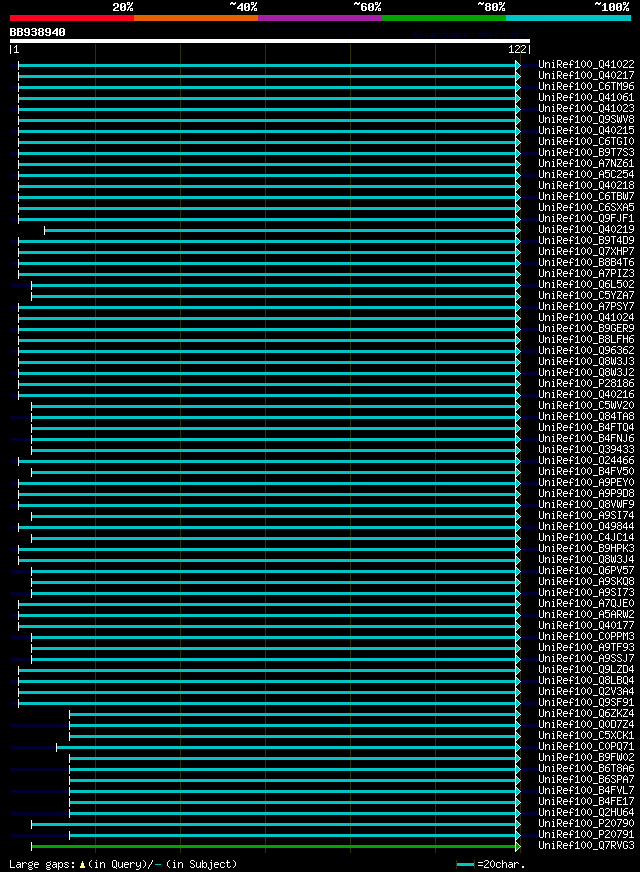Click the Large gaps legend text
640x872 pixels.
click(123, 864)
